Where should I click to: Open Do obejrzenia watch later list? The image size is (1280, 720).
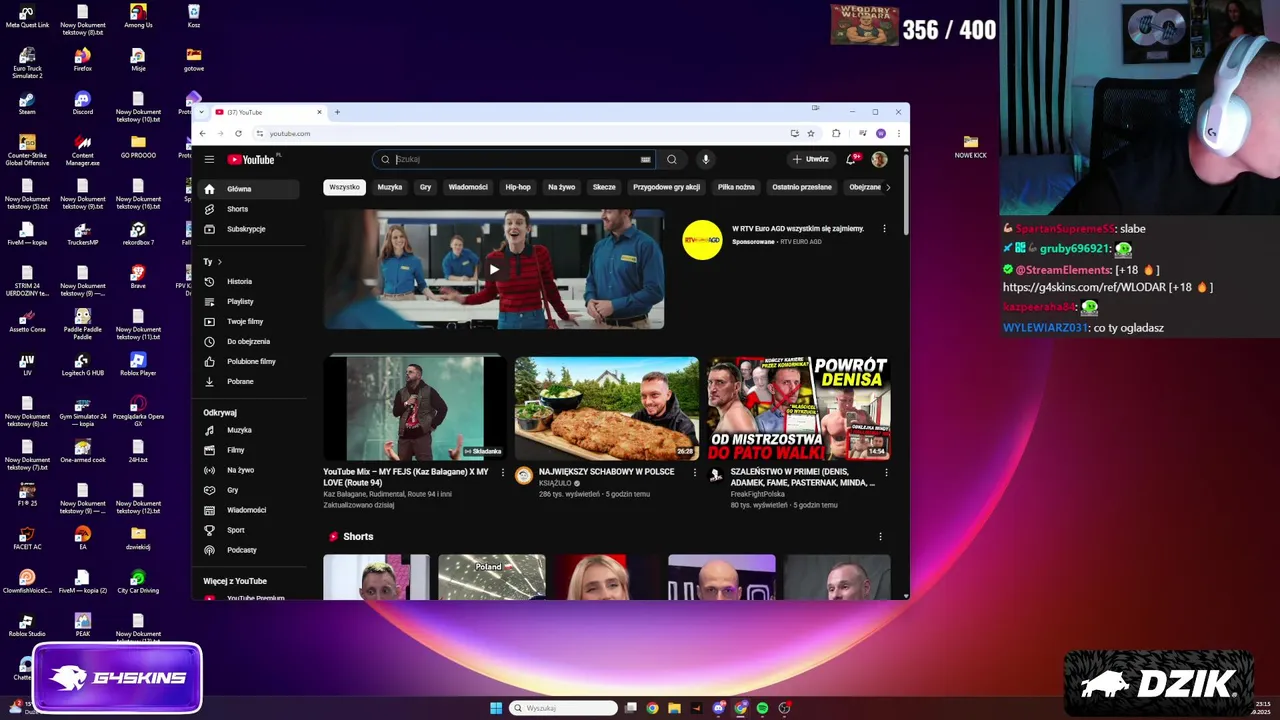click(250, 341)
